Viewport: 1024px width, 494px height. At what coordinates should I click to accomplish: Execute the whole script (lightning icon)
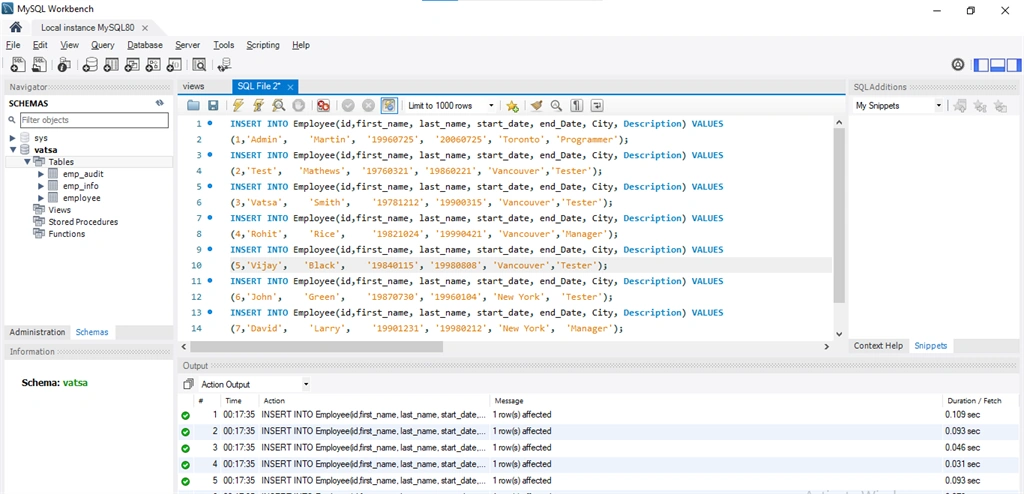click(238, 105)
